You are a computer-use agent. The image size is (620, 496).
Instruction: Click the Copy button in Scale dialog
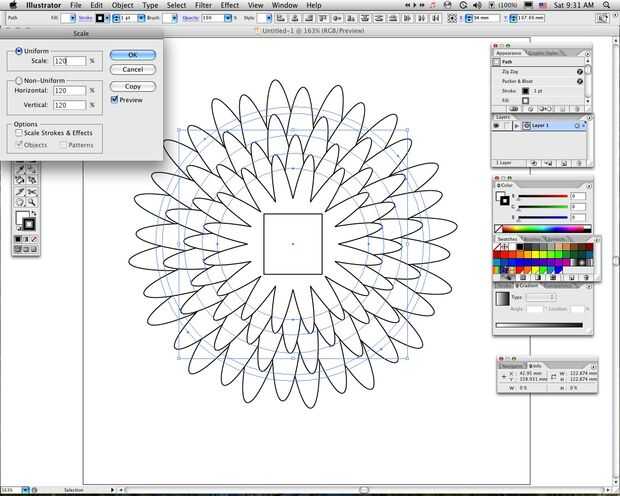coord(132,86)
